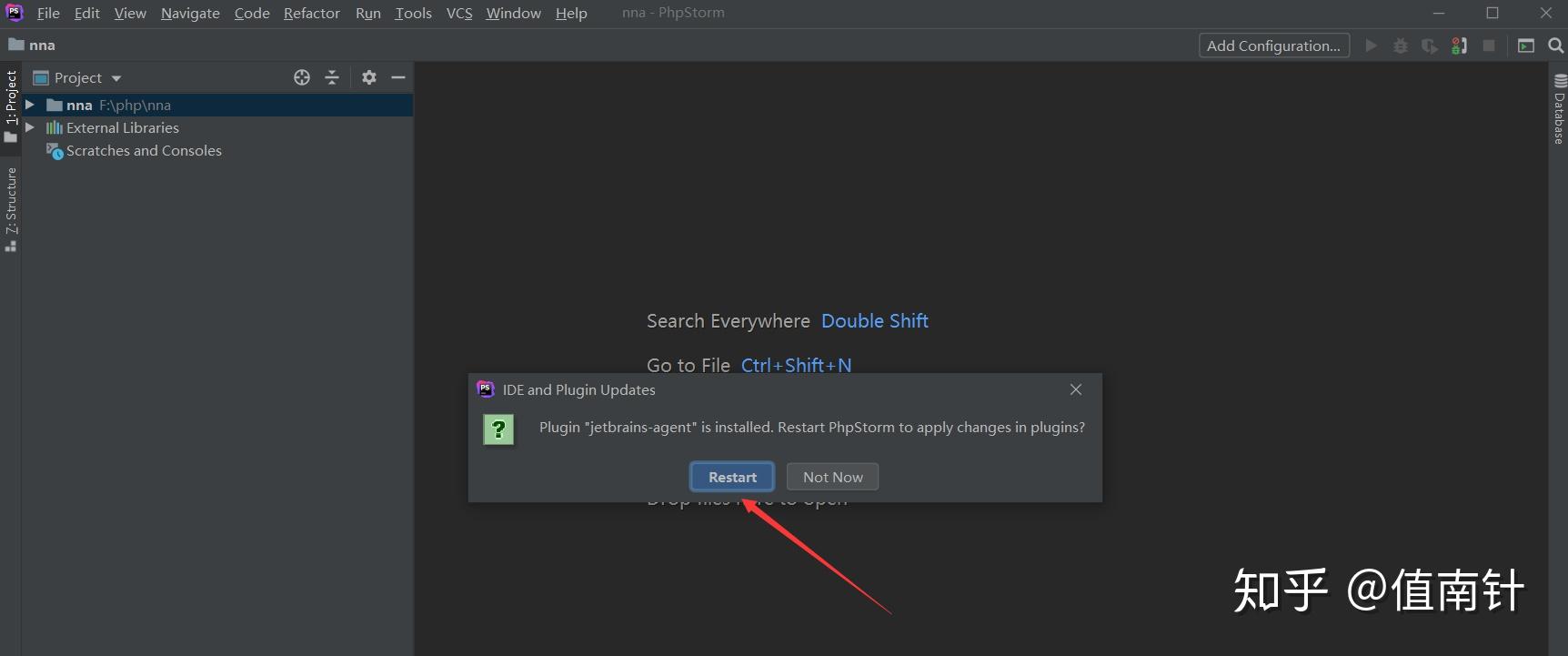Open Project panel settings gear

368,77
